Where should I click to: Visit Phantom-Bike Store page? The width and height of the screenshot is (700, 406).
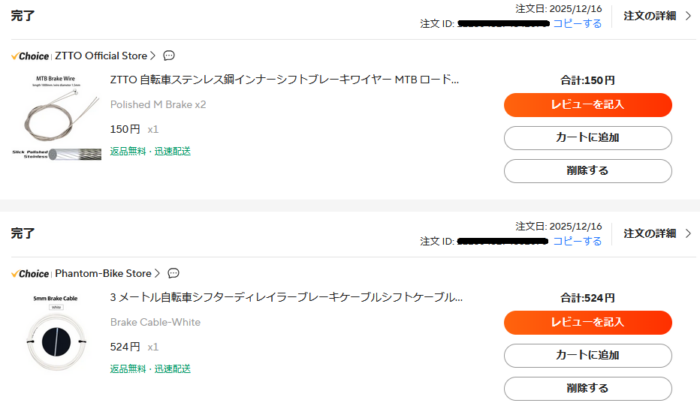pyautogui.click(x=106, y=273)
